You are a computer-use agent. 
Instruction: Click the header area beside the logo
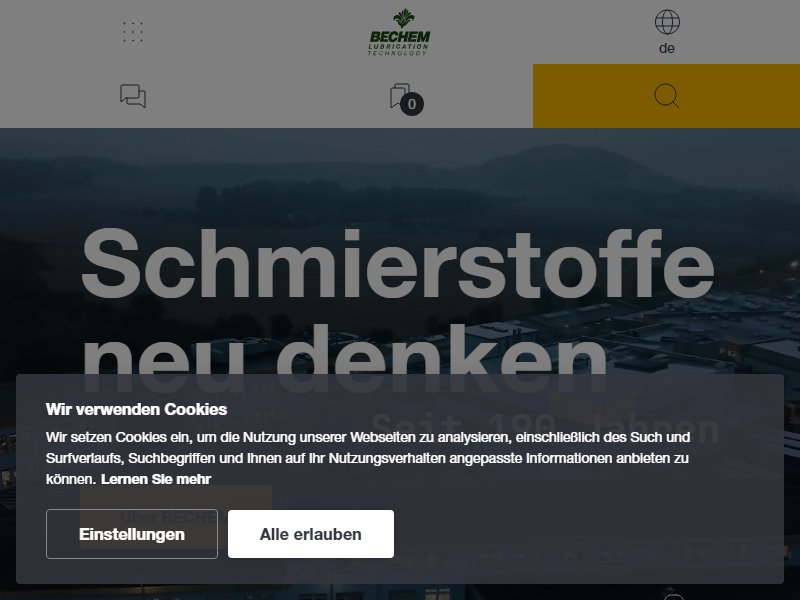(536, 32)
